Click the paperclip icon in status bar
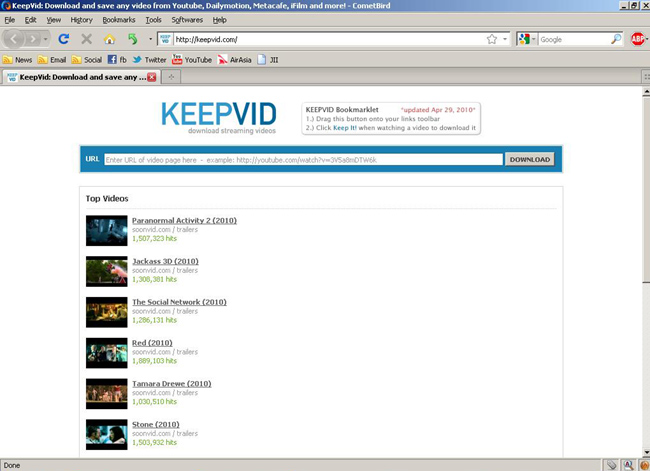Screen dimensions: 650x471 (611, 465)
